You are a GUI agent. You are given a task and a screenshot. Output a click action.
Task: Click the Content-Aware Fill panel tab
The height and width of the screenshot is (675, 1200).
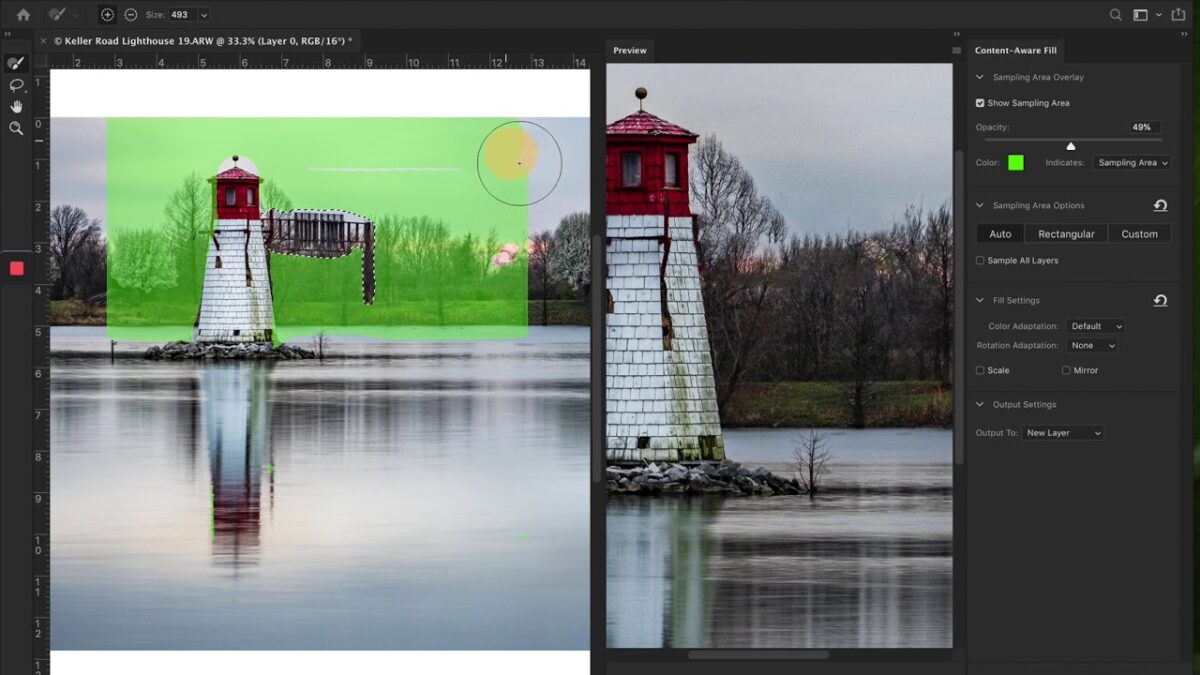click(x=1015, y=50)
